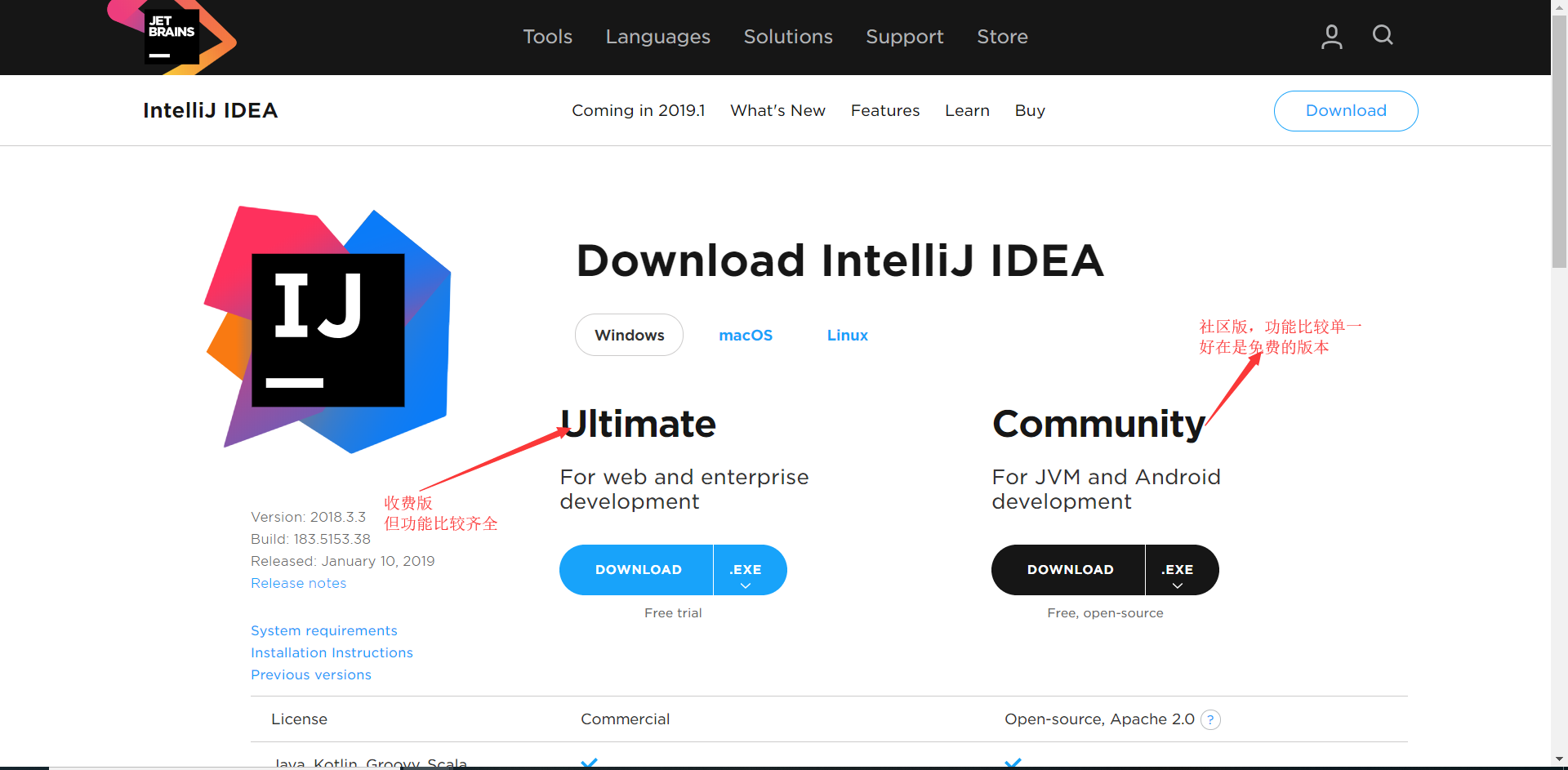The width and height of the screenshot is (1568, 770).
Task: Click the scrollbar down arrow
Action: [1560, 759]
